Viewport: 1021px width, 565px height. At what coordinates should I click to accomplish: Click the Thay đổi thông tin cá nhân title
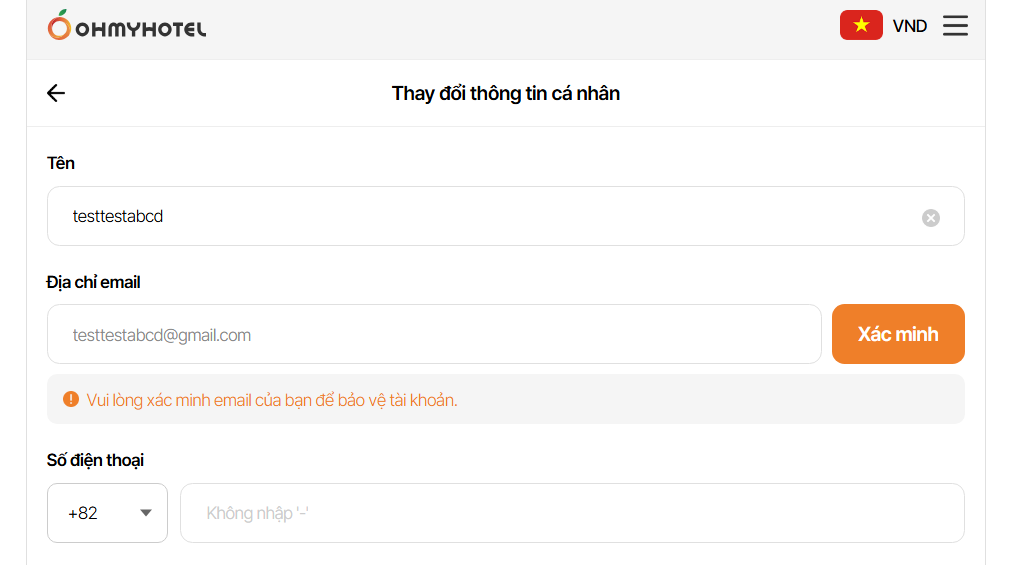506,93
